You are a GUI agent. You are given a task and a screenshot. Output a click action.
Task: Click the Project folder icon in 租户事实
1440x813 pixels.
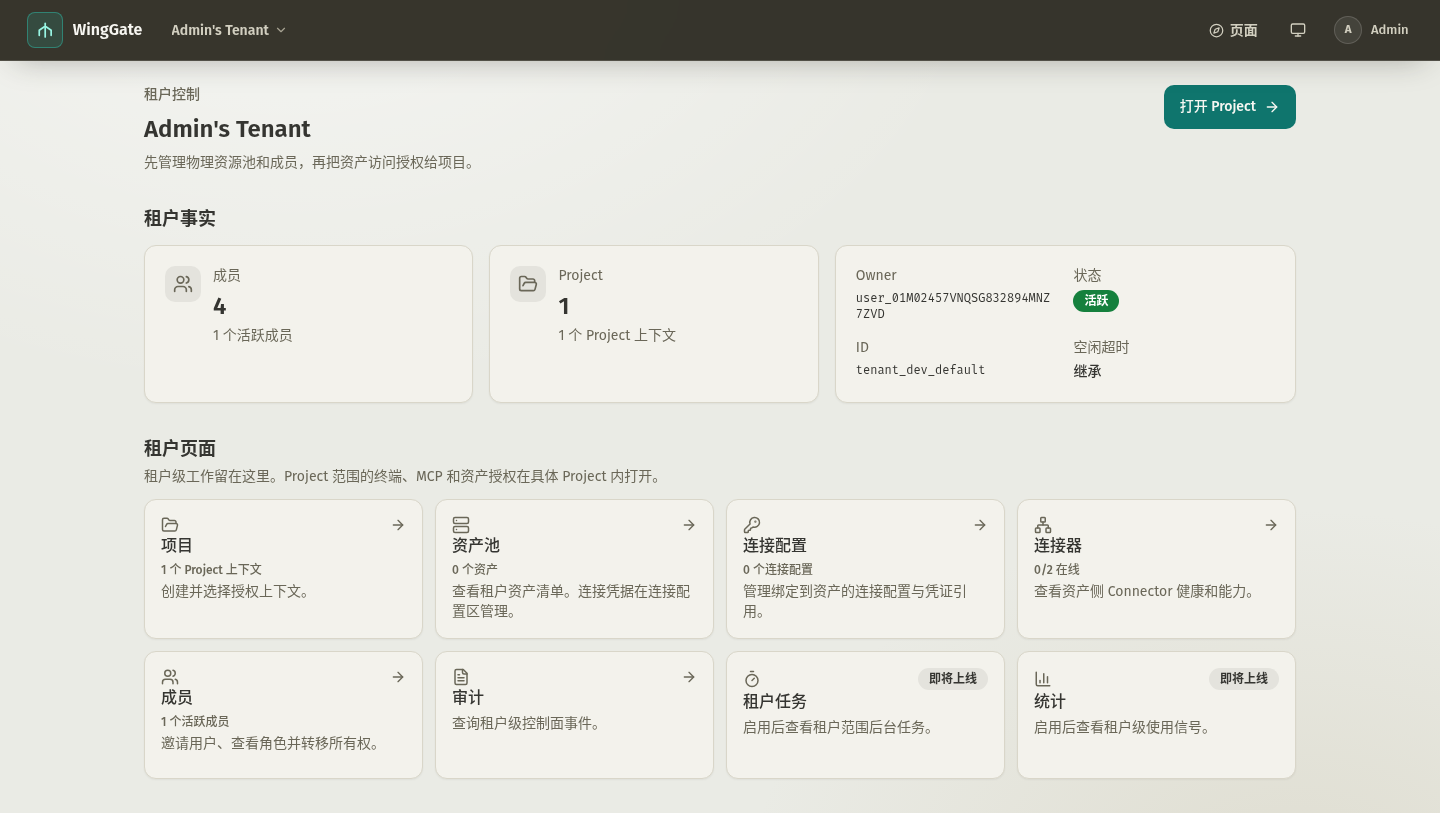(528, 284)
